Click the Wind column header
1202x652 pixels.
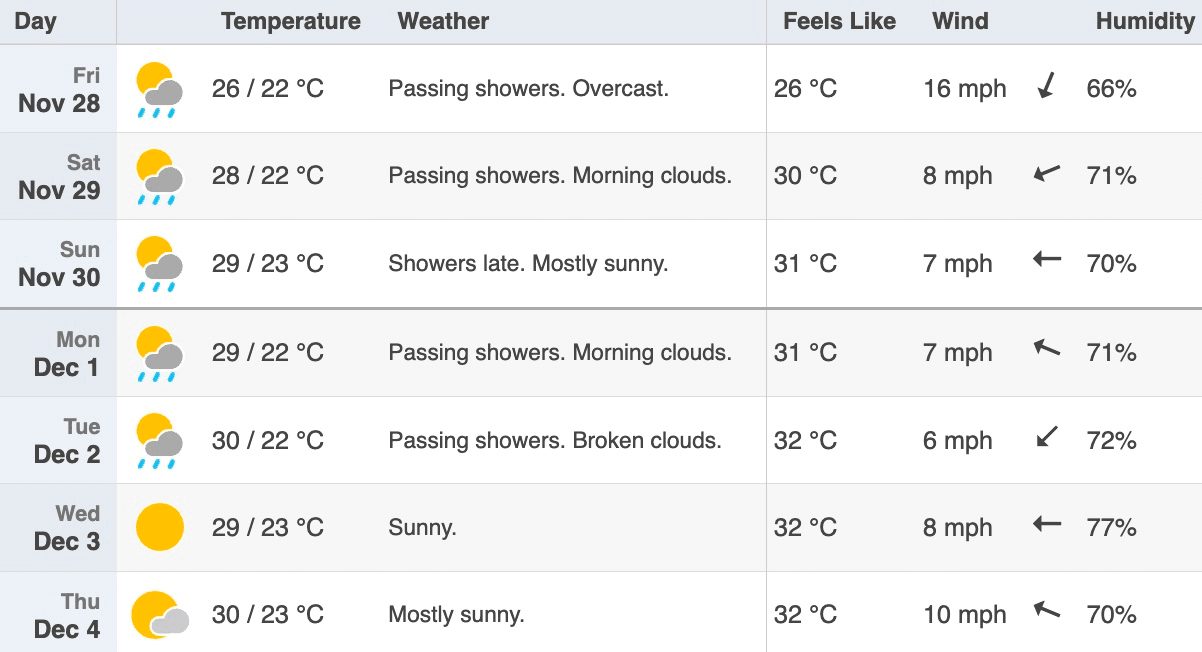click(x=960, y=21)
